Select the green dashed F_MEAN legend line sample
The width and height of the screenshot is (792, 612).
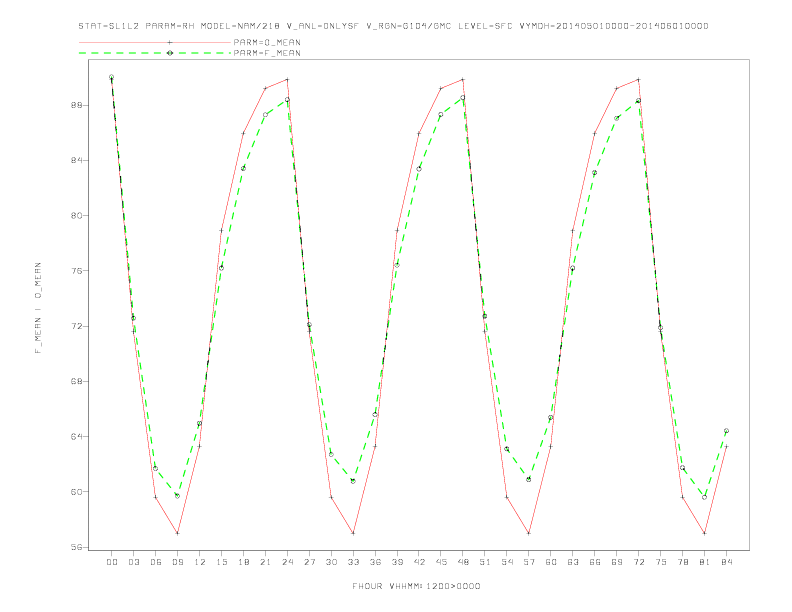[x=155, y=53]
